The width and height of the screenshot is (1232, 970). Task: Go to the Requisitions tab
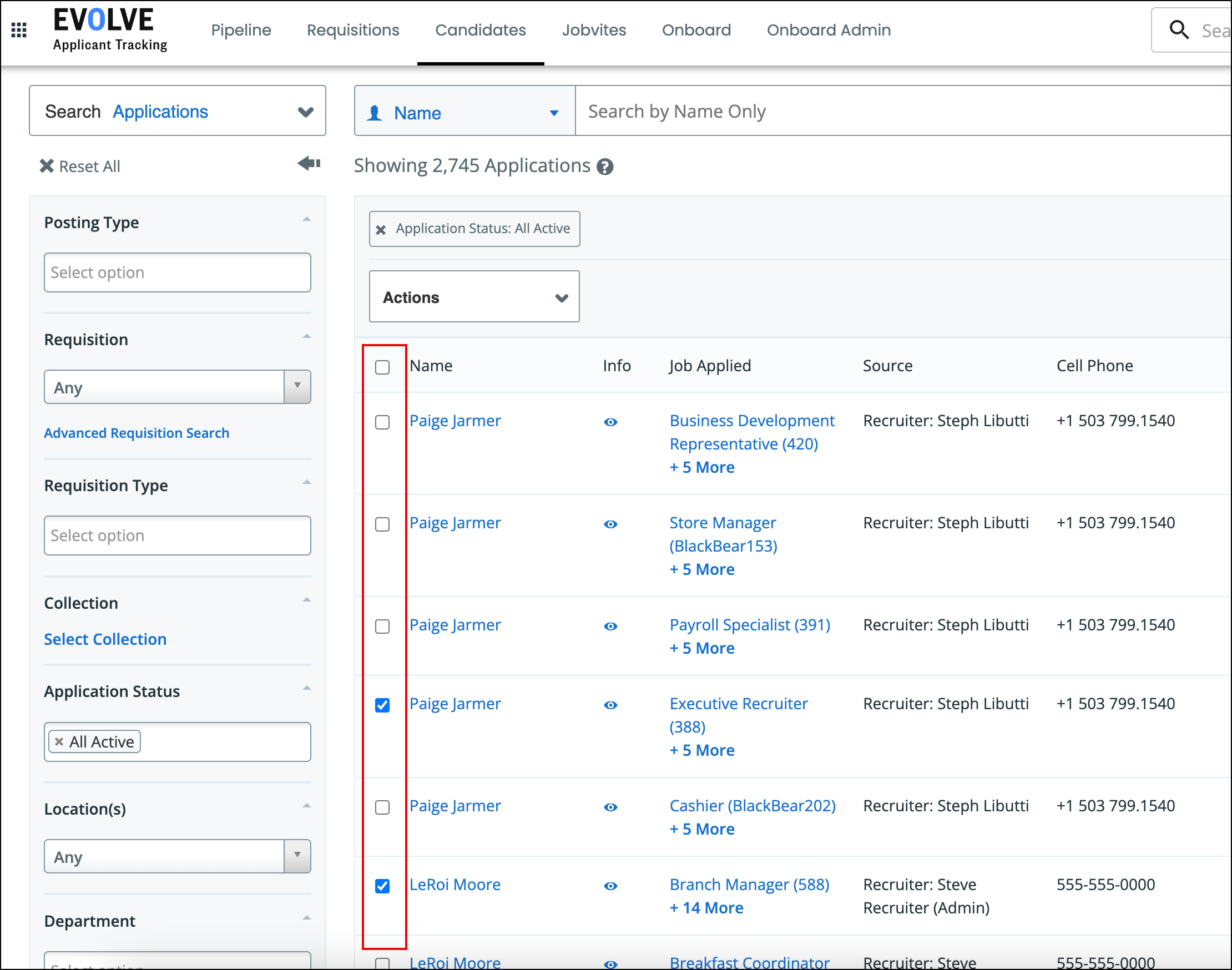pos(353,30)
